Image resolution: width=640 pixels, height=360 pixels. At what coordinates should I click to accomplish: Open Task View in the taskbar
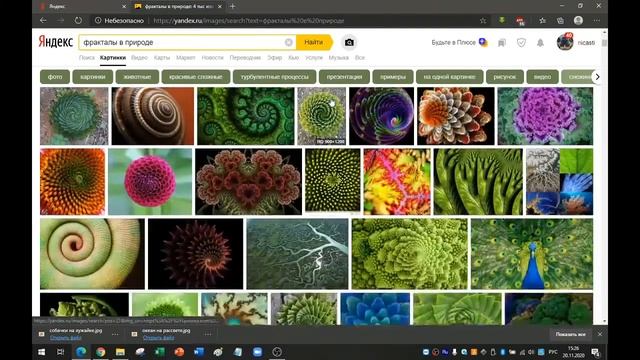pyautogui.click(x=60, y=352)
